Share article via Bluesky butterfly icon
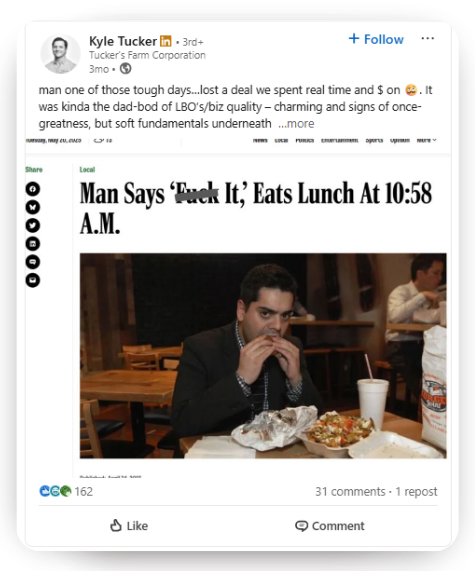This screenshot has height=571, width=475. tap(33, 207)
